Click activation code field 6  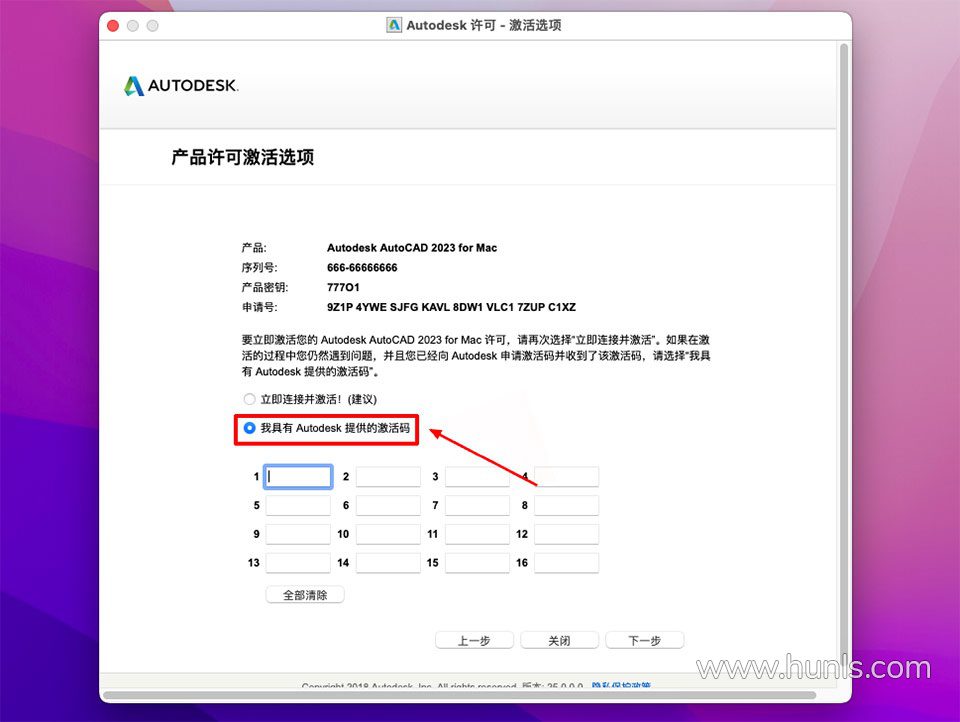point(388,505)
